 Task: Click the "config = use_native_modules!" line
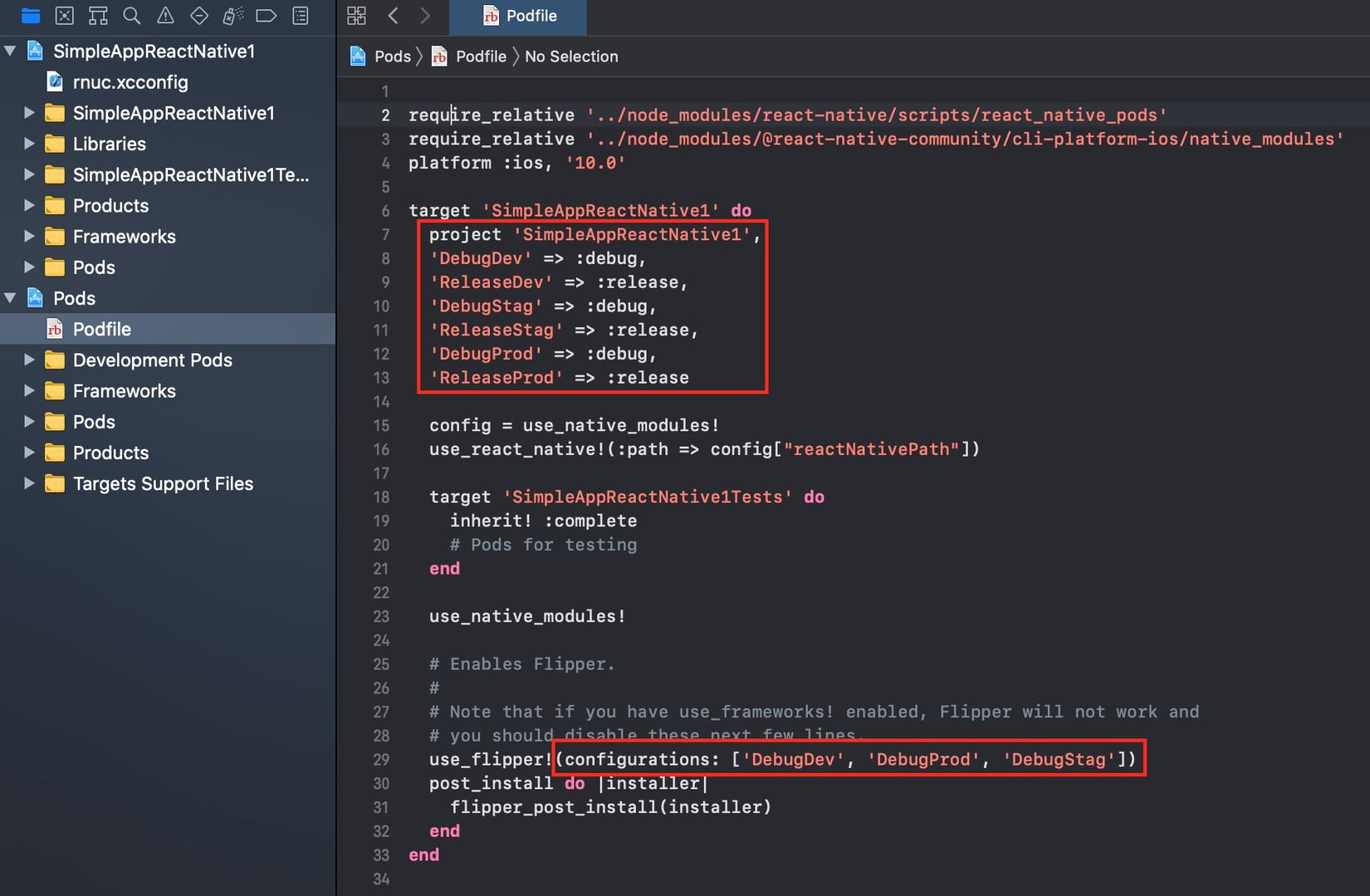point(574,425)
